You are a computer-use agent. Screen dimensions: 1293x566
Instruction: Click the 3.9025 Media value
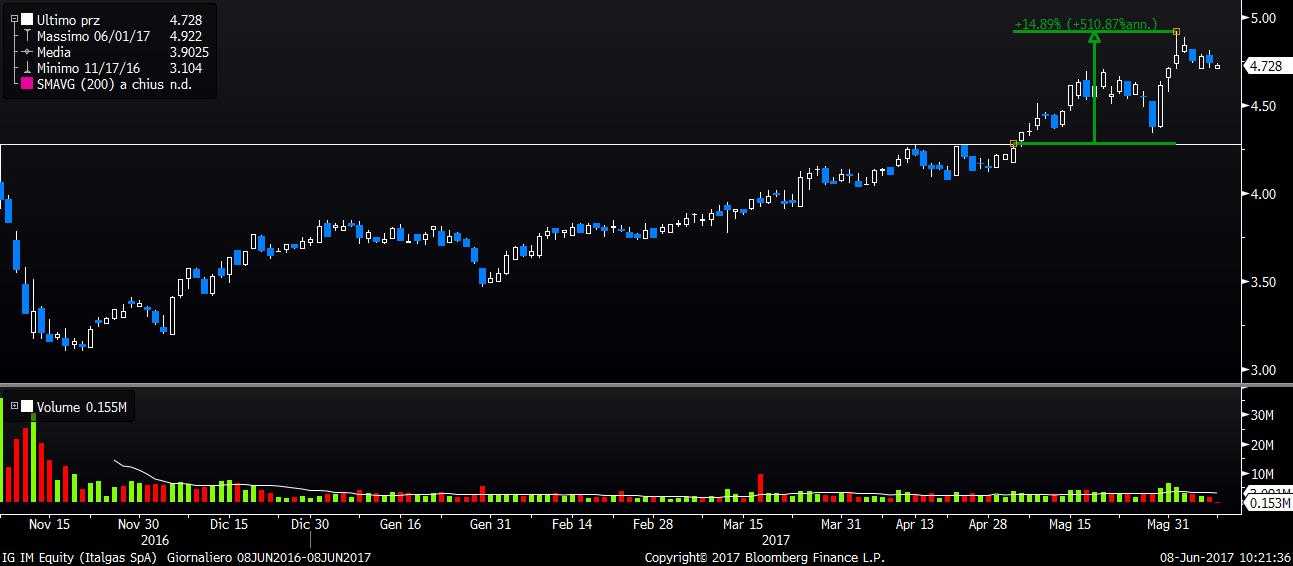189,52
